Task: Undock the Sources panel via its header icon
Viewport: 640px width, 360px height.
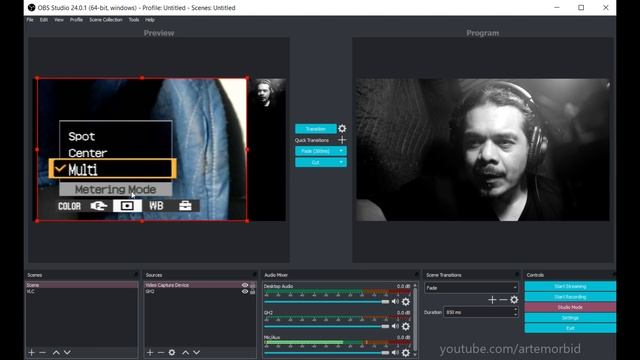Action: click(x=254, y=275)
